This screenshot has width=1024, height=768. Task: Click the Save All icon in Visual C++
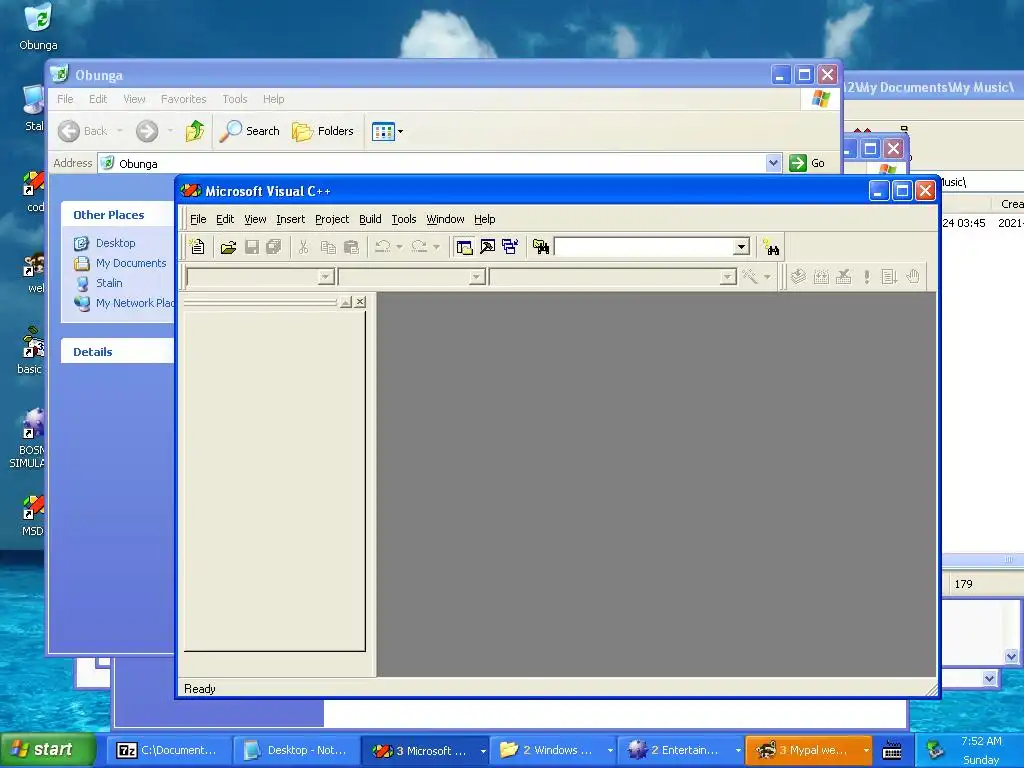274,247
